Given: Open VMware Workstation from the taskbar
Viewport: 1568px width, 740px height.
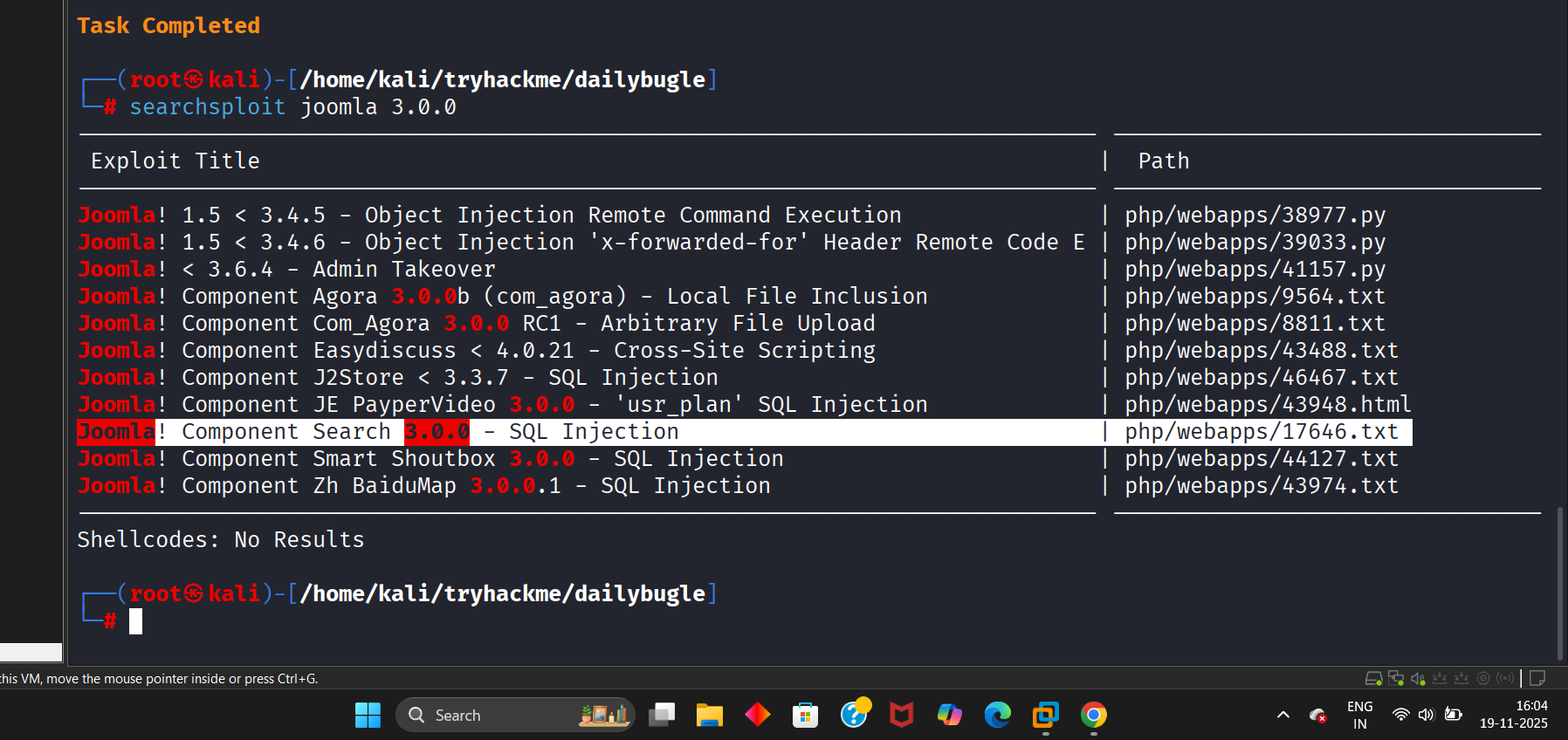Looking at the screenshot, I should point(1045,715).
